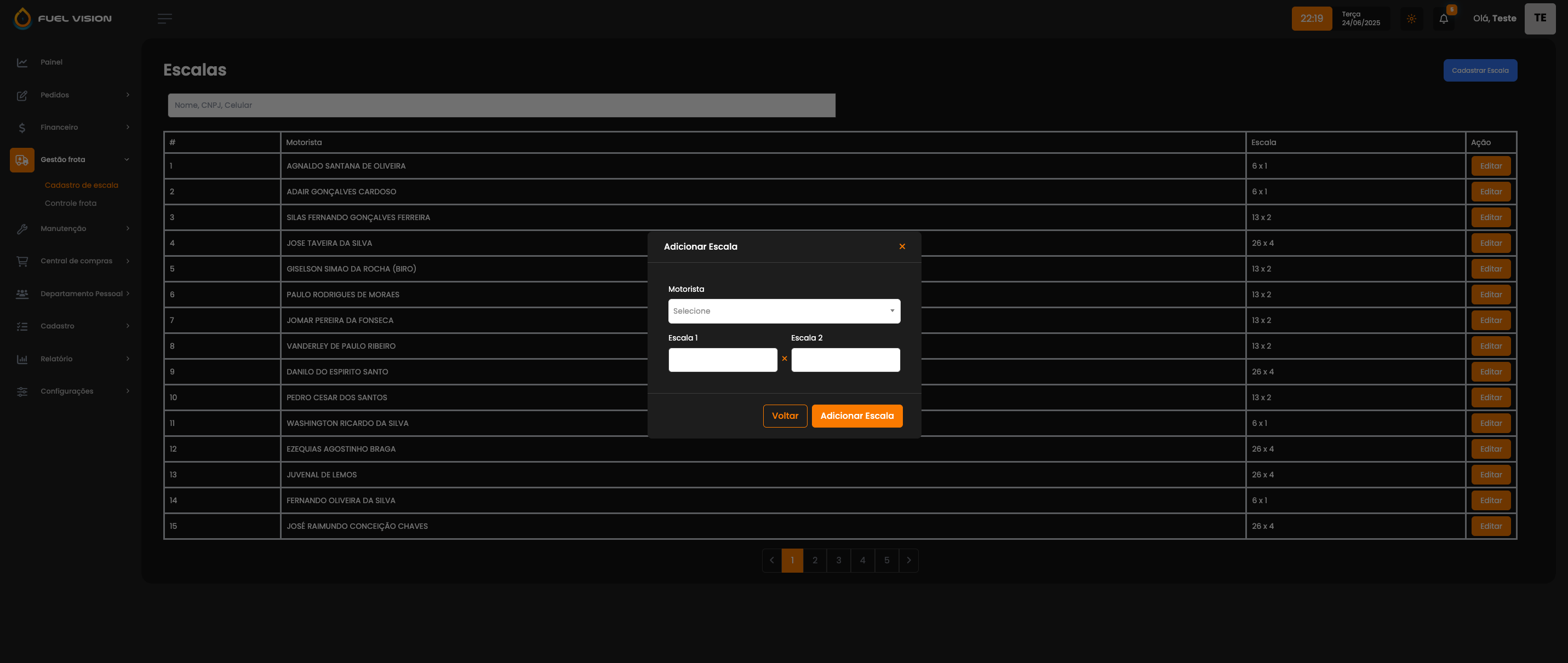Click the Relatório bar chart icon
Screen dimensions: 1568x663
pyautogui.click(x=22, y=359)
